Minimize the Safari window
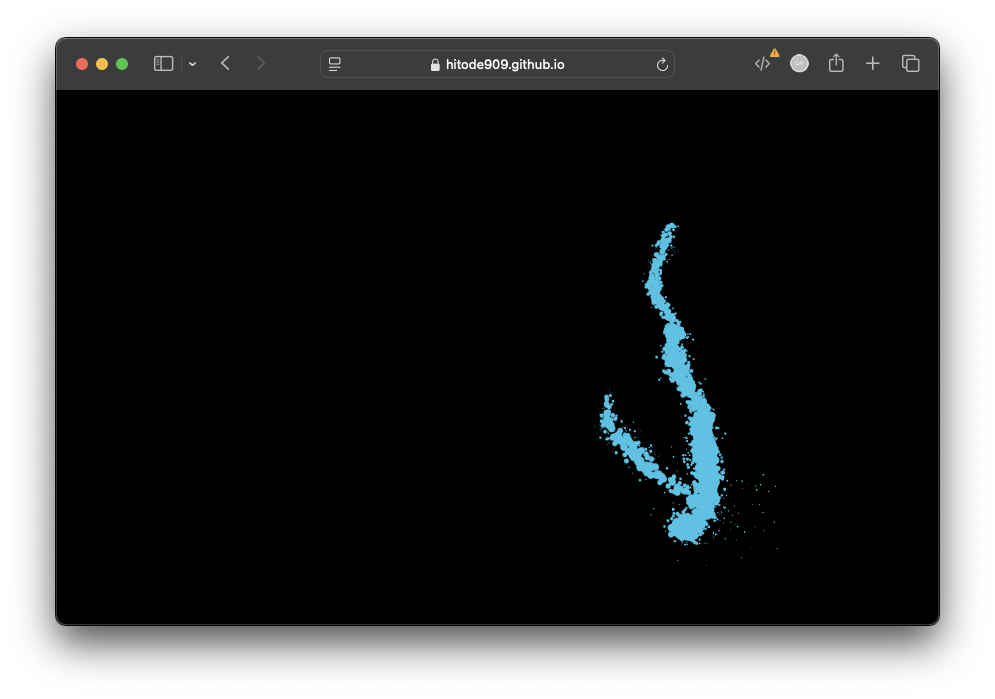995x699 pixels. pyautogui.click(x=102, y=64)
